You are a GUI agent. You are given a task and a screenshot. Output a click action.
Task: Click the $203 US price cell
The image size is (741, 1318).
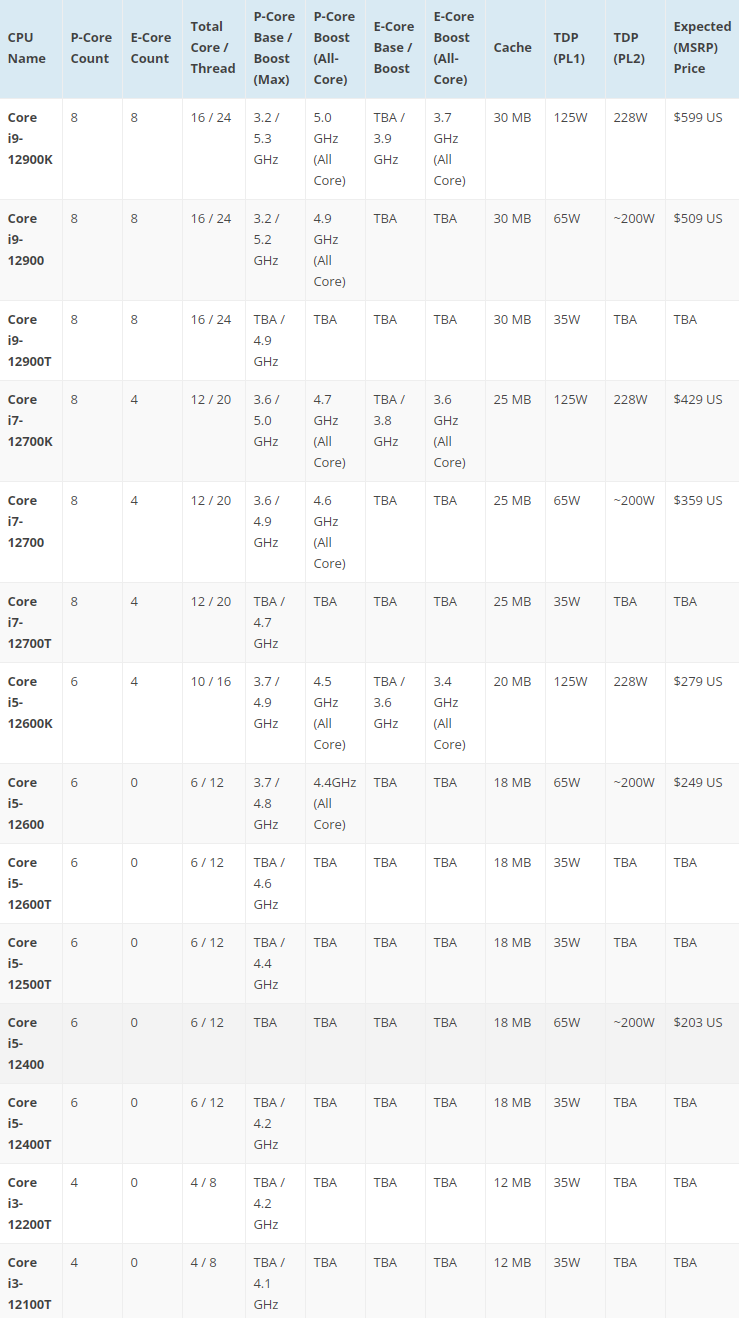point(697,1023)
